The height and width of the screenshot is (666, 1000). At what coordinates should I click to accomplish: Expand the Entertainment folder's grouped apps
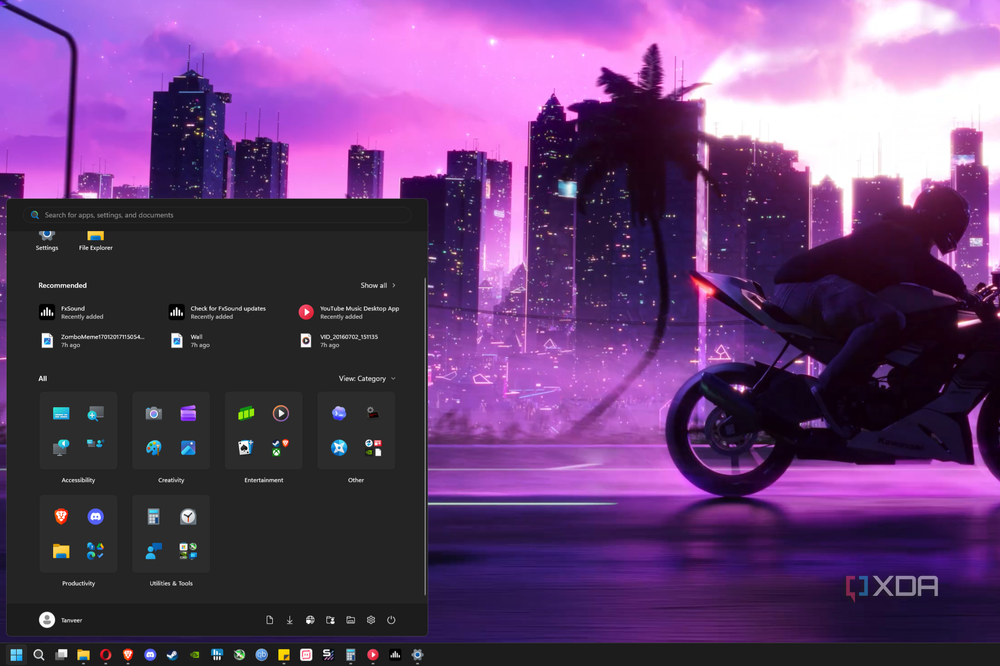(281, 448)
